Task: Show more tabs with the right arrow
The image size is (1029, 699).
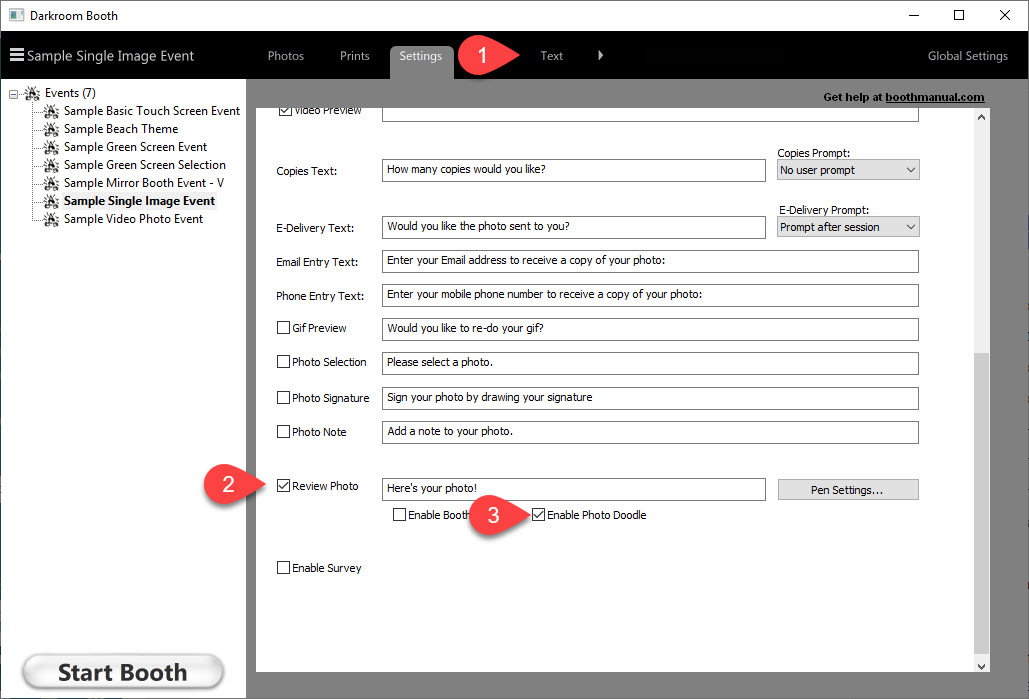Action: (x=600, y=55)
